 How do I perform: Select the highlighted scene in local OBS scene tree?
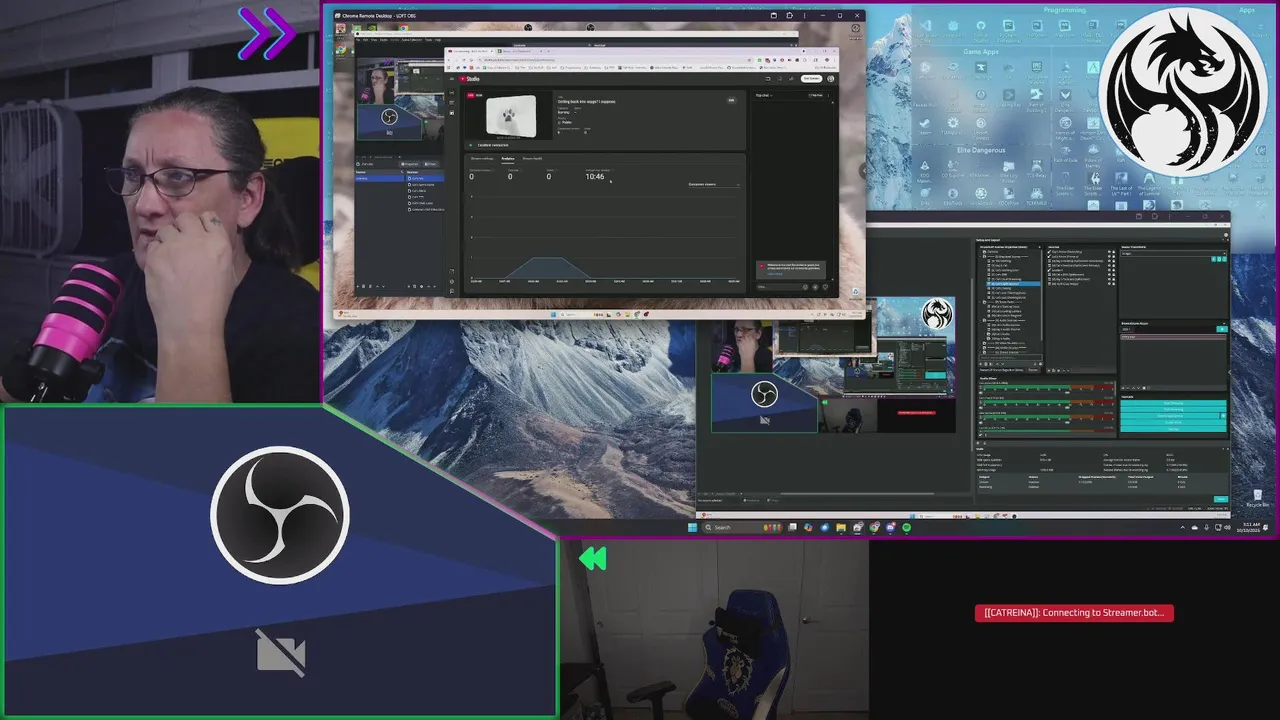pyautogui.click(x=1014, y=284)
